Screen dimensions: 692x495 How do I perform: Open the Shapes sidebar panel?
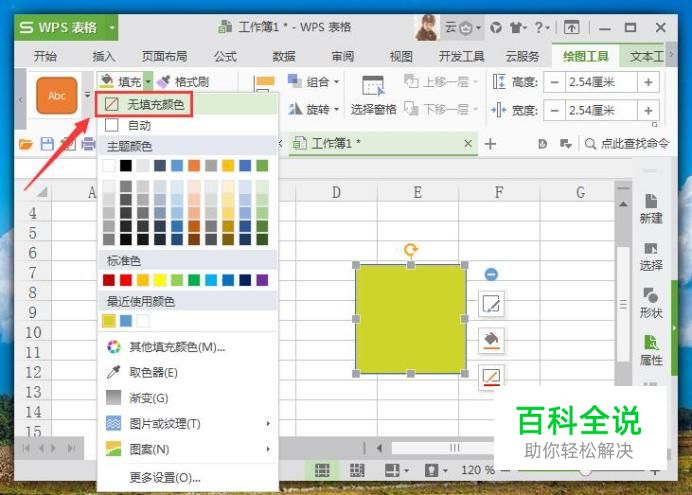pos(651,304)
